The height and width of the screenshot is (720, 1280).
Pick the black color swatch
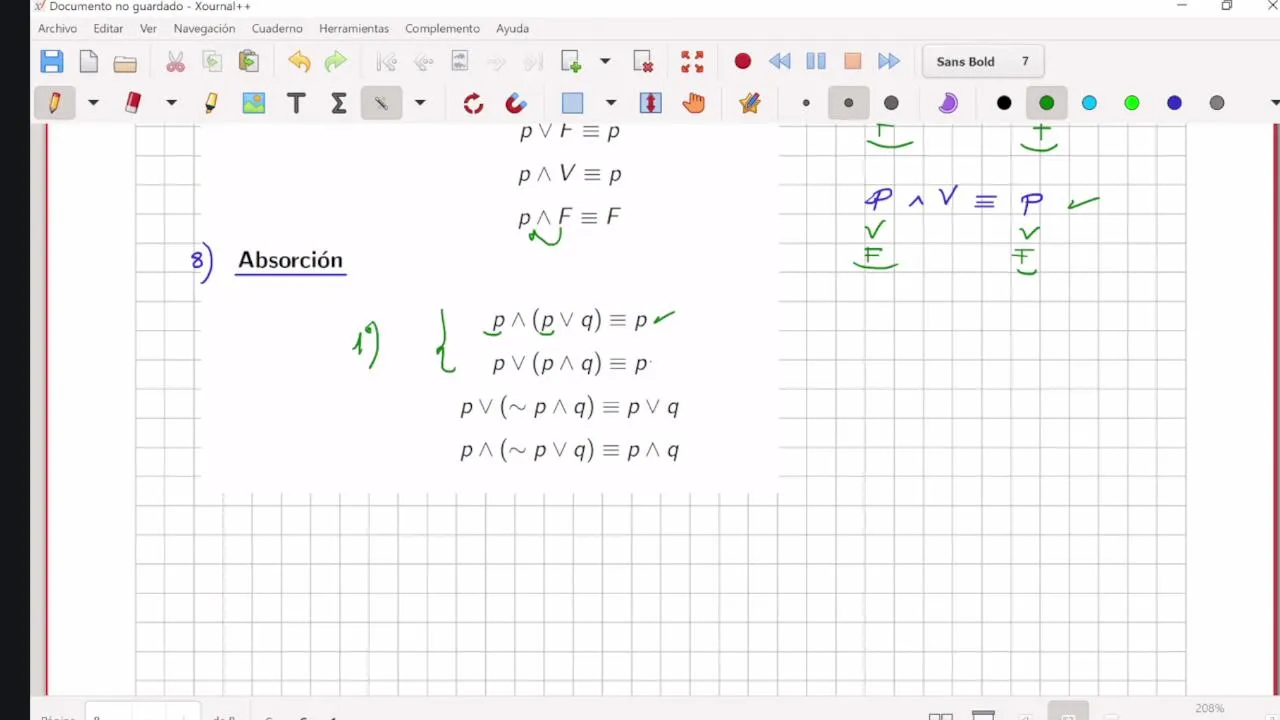pos(1004,103)
